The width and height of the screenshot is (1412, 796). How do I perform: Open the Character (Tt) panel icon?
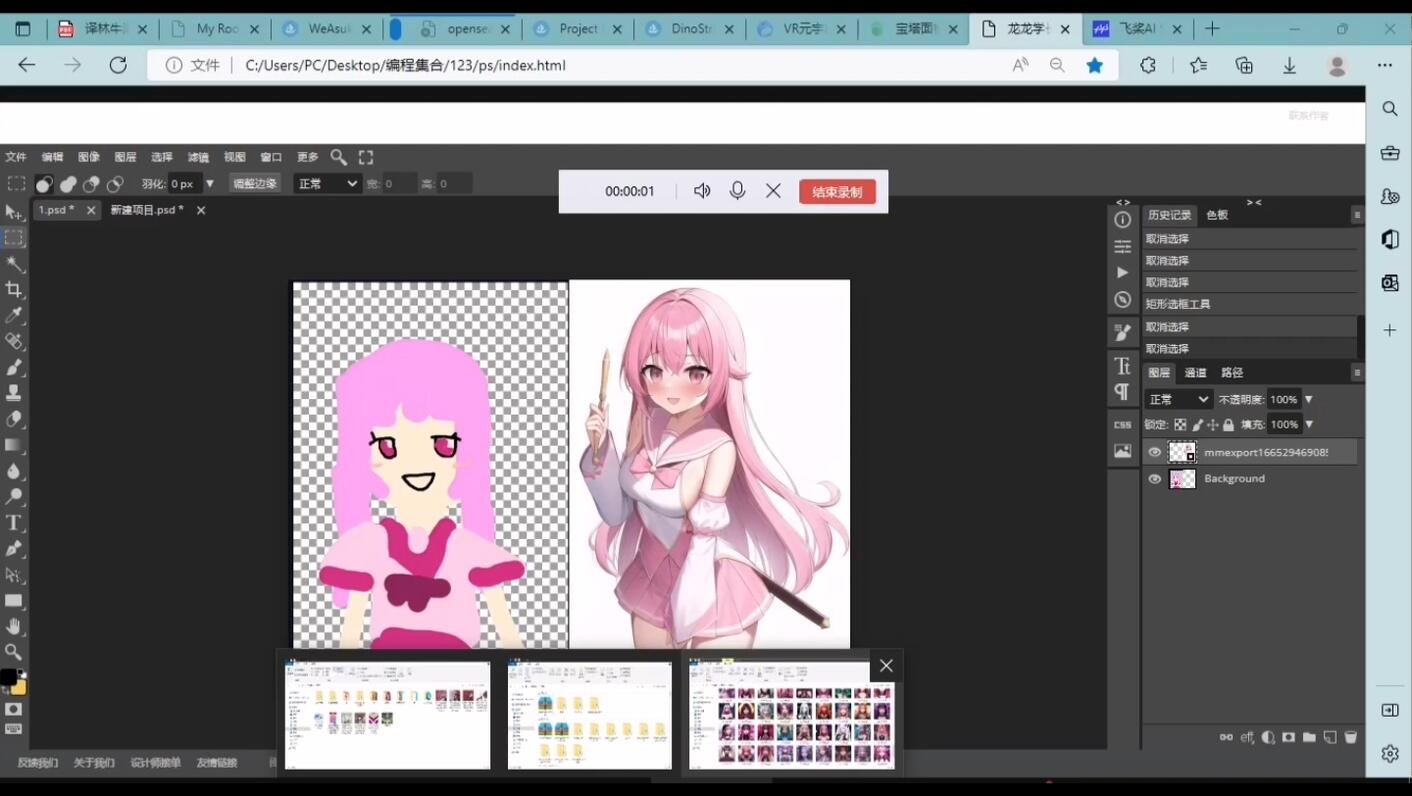1123,365
